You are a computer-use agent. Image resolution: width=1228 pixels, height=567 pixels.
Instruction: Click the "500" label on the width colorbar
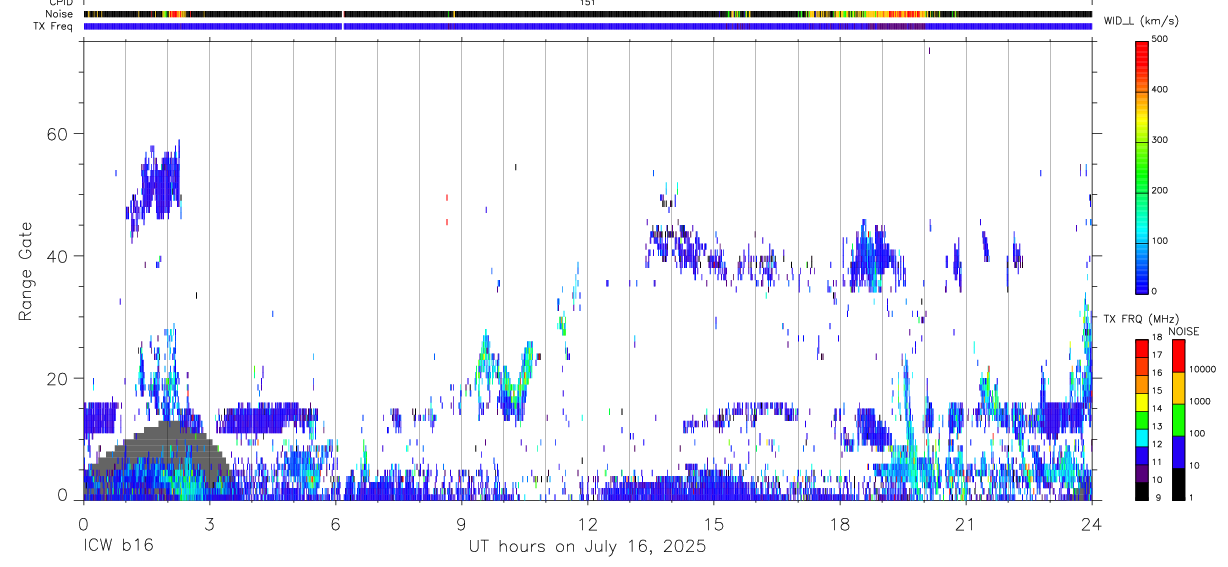(x=1160, y=39)
